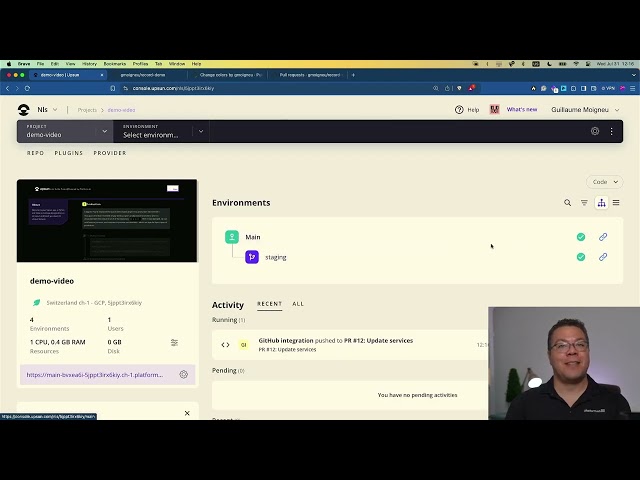Open the three-dot more menu in project bar

(x=611, y=131)
